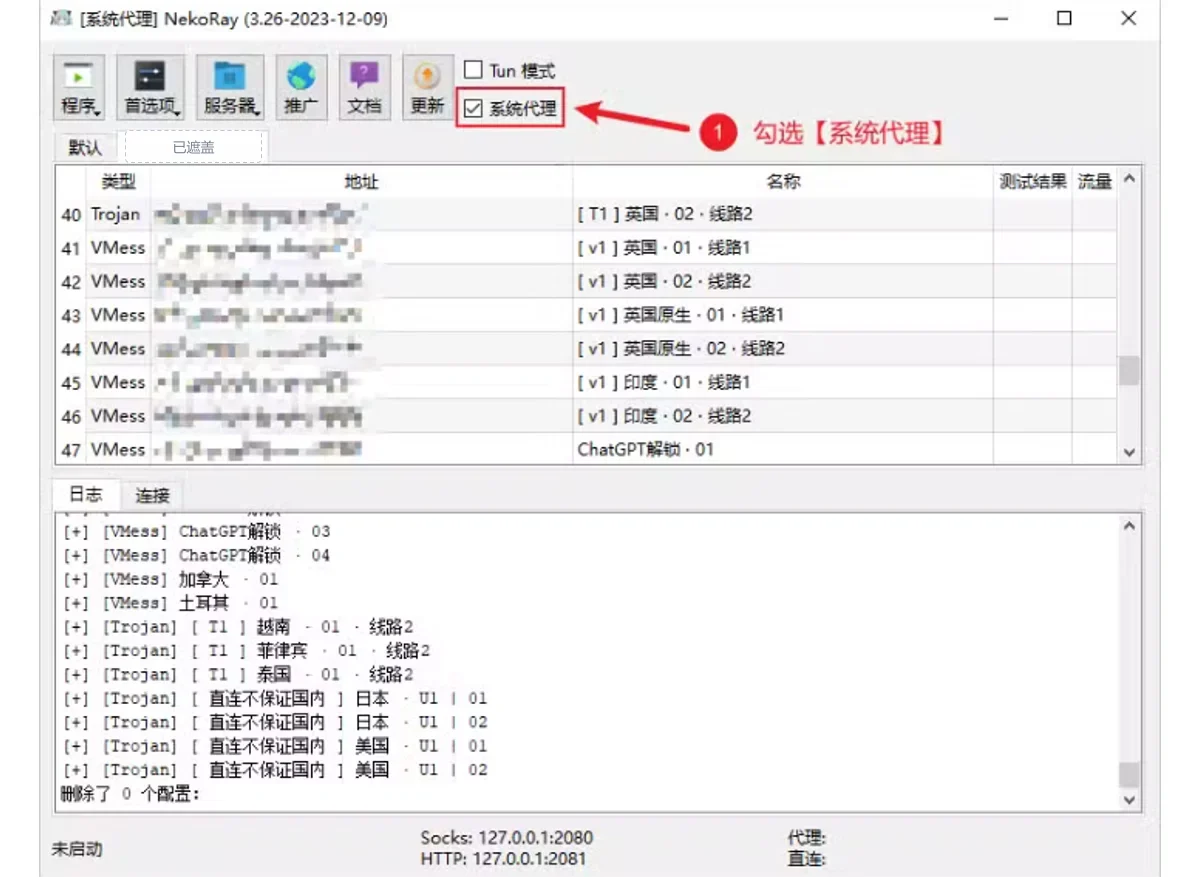Click the 更新 update icon
Screen dimensions: 1200x877
(427, 88)
